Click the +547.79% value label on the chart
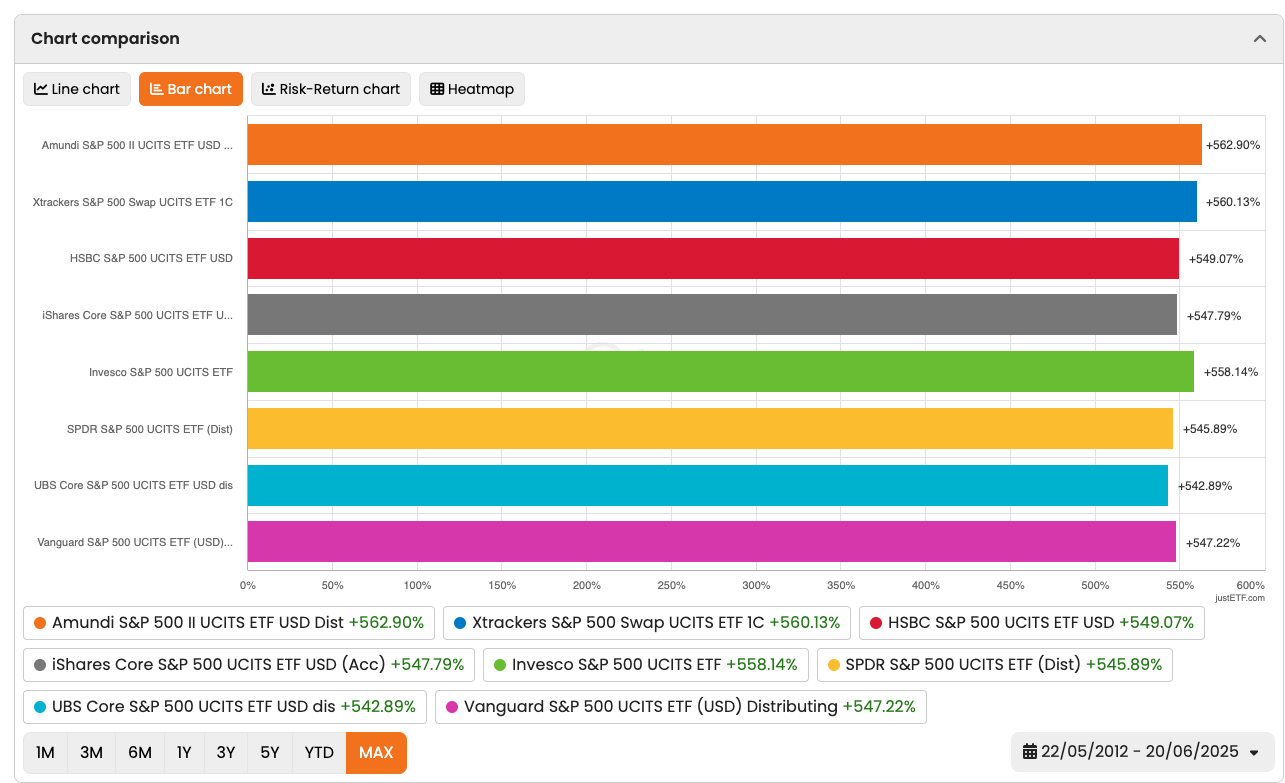This screenshot has width=1285, height=783. coord(1214,316)
